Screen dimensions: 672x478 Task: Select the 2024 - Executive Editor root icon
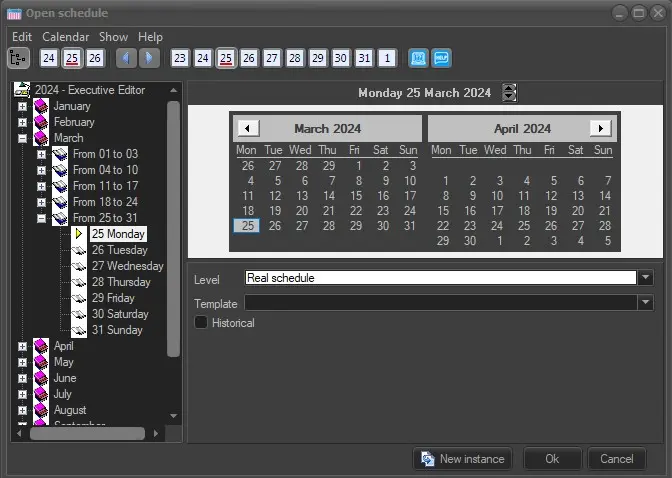click(21, 90)
